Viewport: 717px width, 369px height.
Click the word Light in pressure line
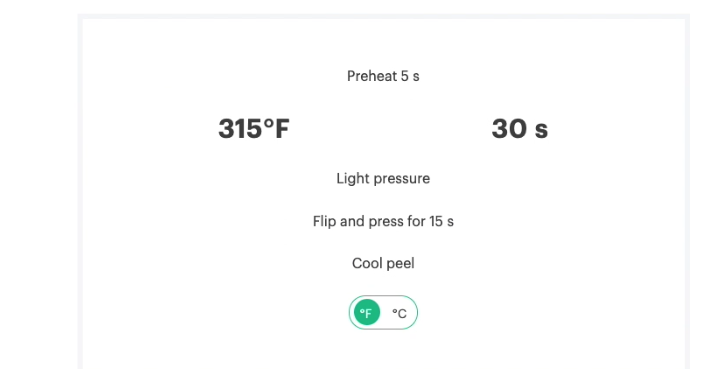[x=350, y=178]
